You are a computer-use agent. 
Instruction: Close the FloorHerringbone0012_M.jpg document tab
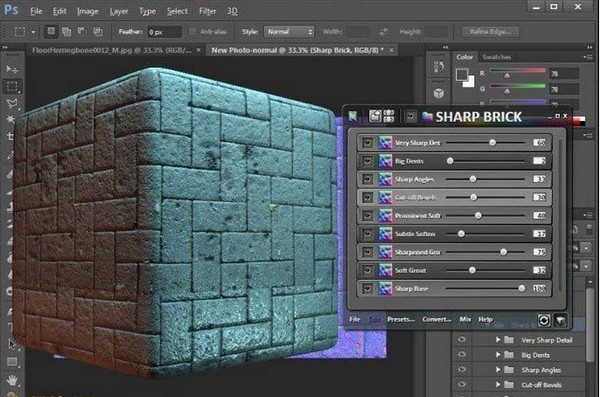coord(199,50)
